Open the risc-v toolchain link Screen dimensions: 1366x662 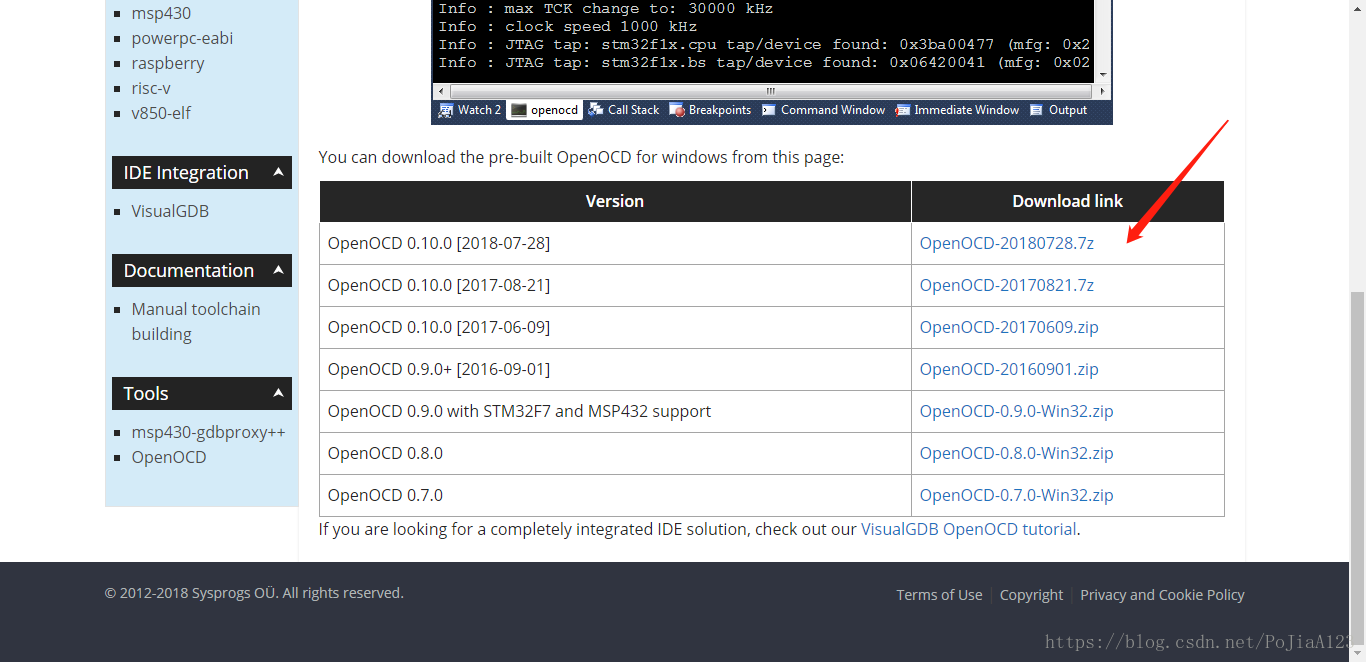click(x=151, y=88)
